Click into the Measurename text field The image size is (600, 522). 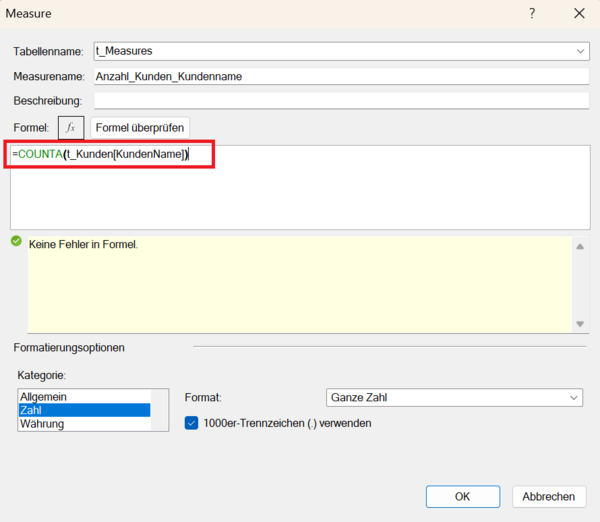click(340, 76)
